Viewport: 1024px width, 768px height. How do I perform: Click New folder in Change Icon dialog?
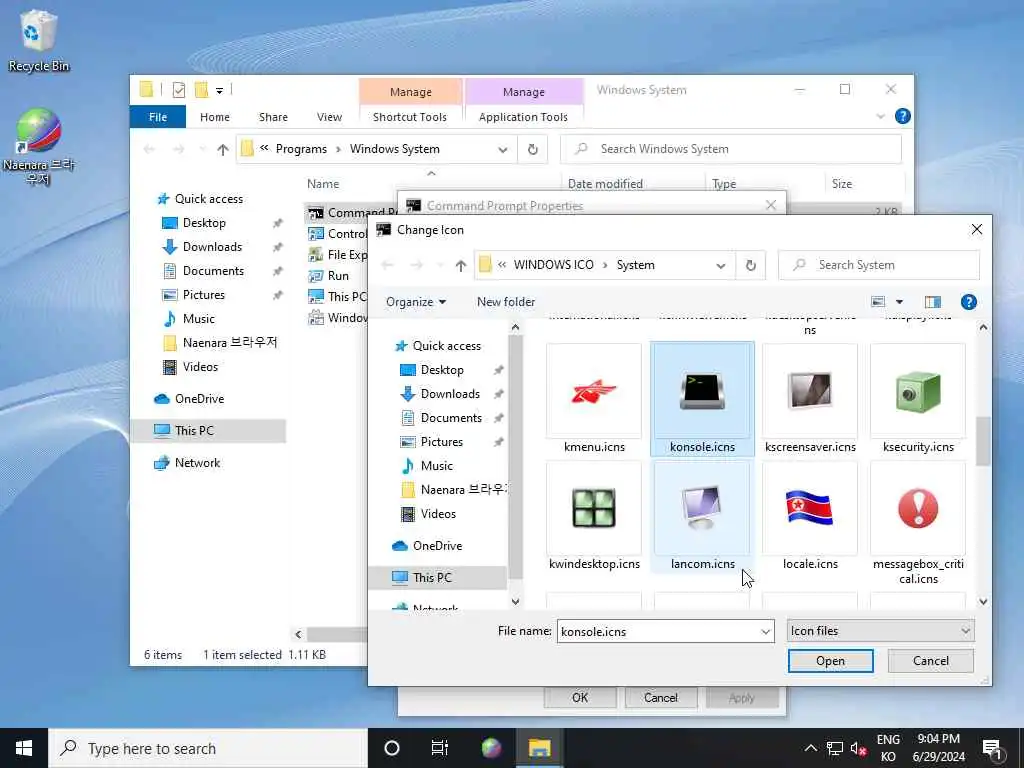click(505, 302)
